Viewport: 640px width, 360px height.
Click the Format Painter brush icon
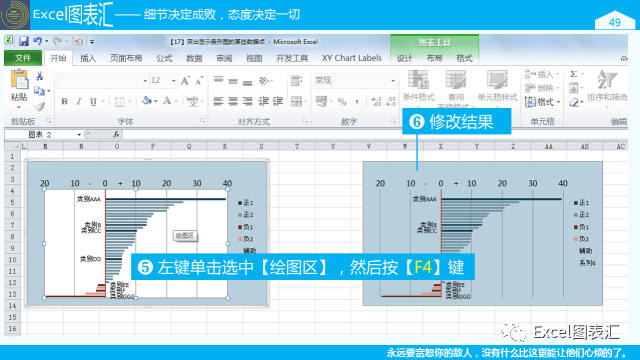(x=40, y=107)
